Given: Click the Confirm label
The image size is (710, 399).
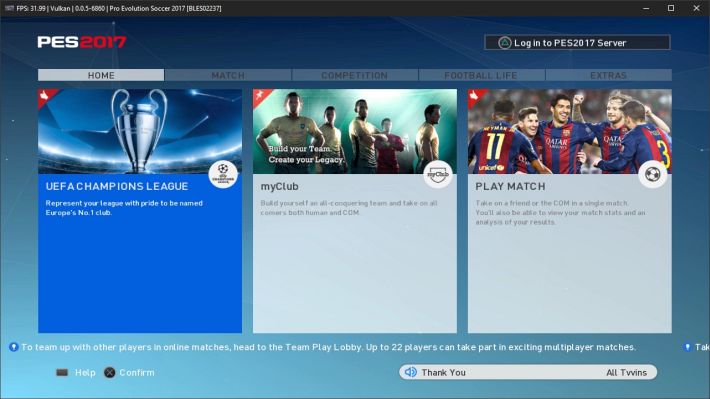Looking at the screenshot, I should point(137,372).
